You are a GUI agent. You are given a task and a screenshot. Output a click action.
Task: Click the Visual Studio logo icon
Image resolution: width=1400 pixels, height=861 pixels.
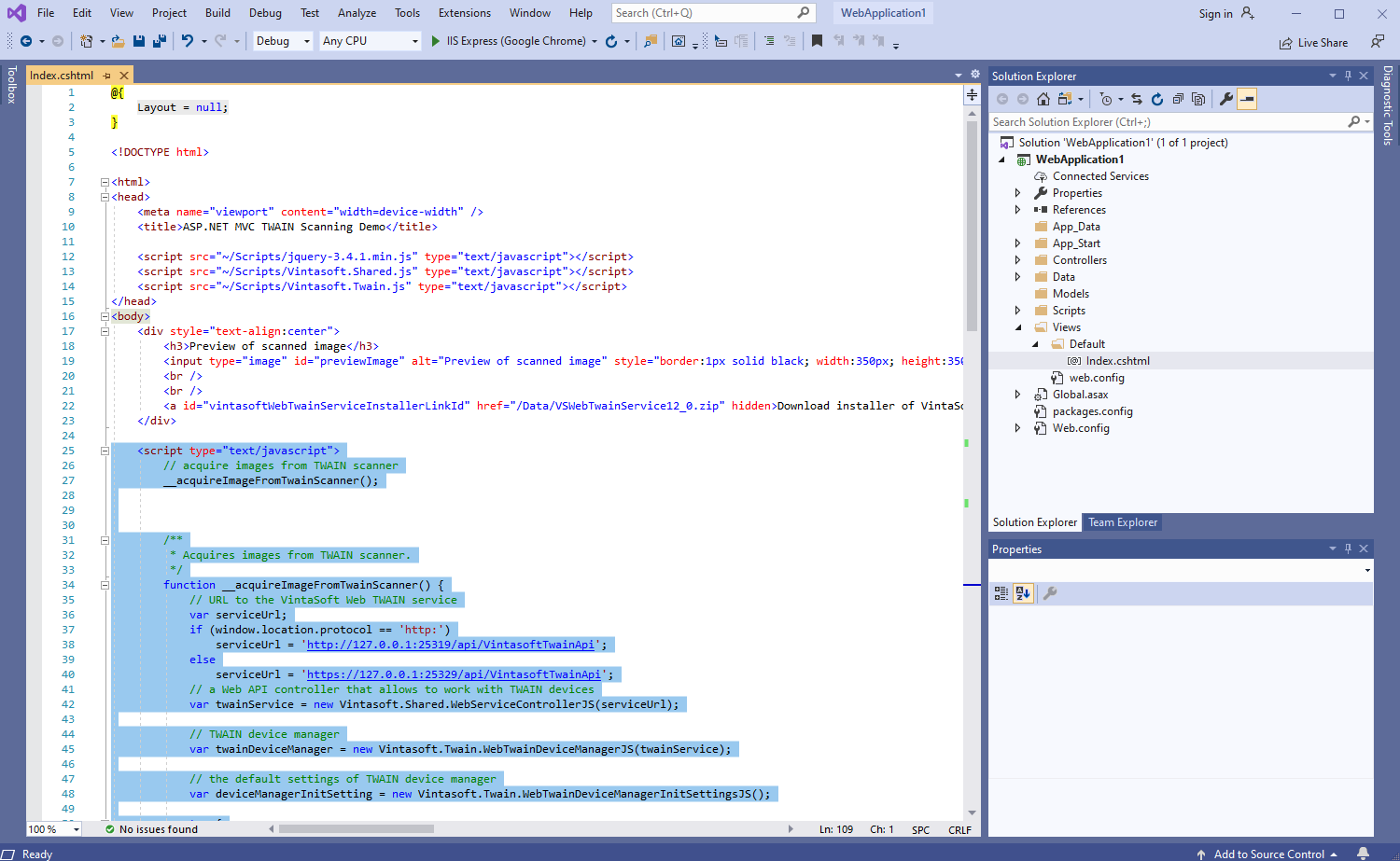[x=17, y=13]
